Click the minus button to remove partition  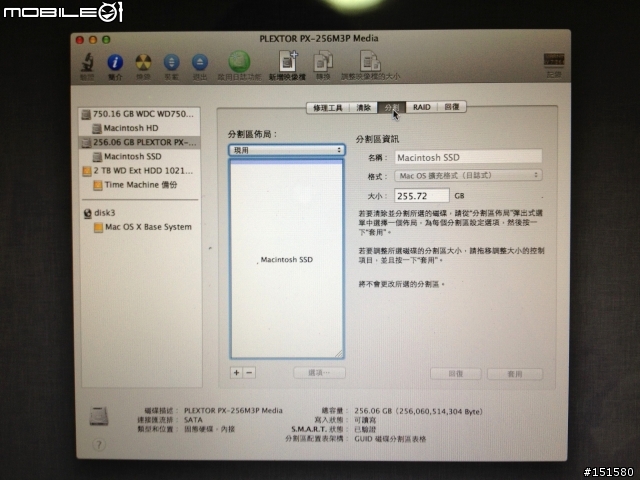point(249,372)
